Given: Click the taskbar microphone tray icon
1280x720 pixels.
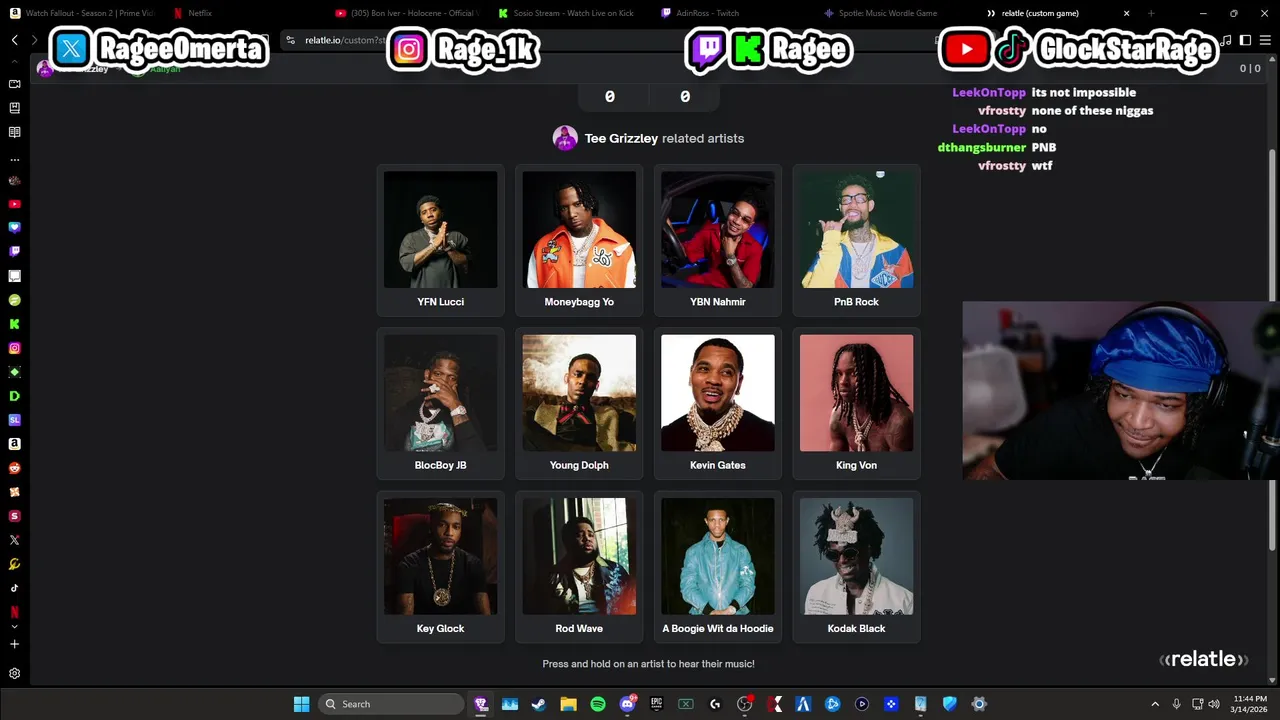Looking at the screenshot, I should coord(1177,704).
